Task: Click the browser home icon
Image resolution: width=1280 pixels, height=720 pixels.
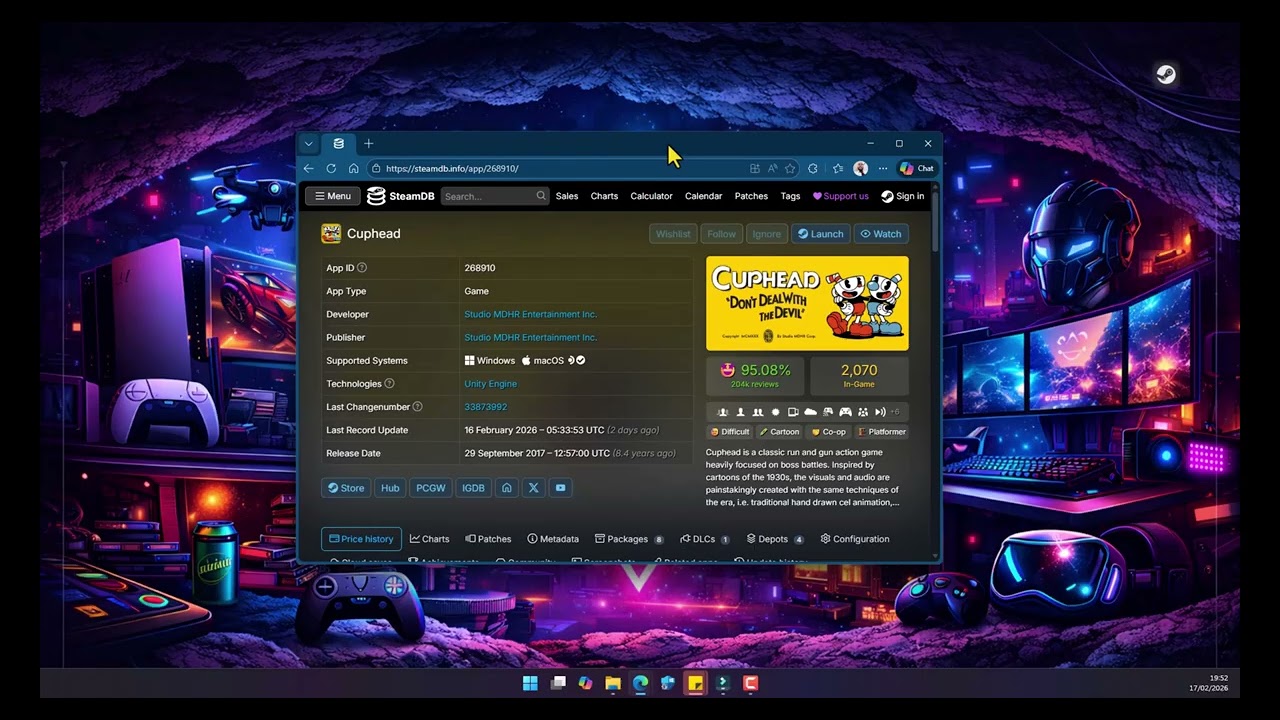Action: 353,168
